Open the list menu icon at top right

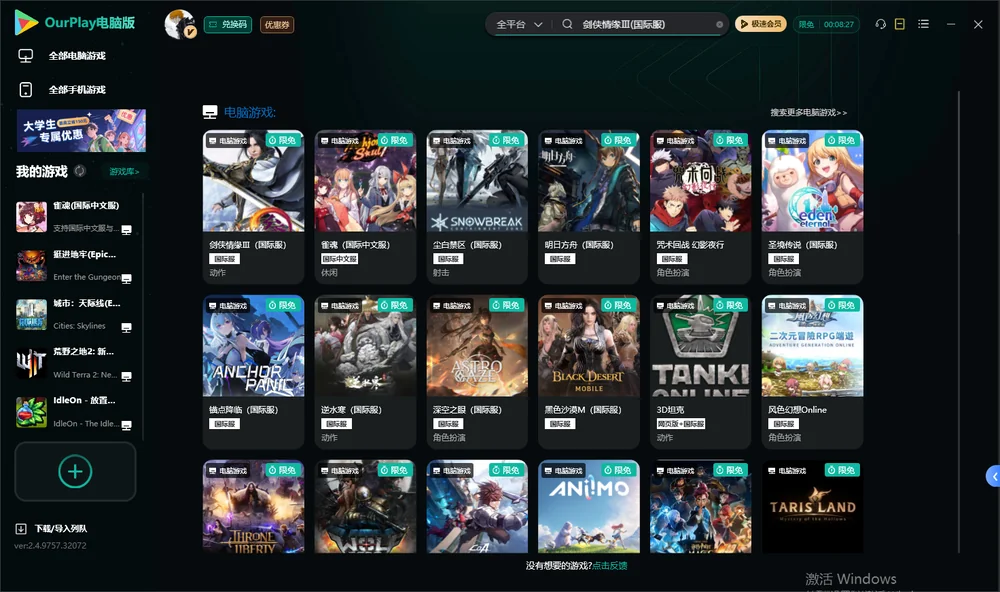923,24
